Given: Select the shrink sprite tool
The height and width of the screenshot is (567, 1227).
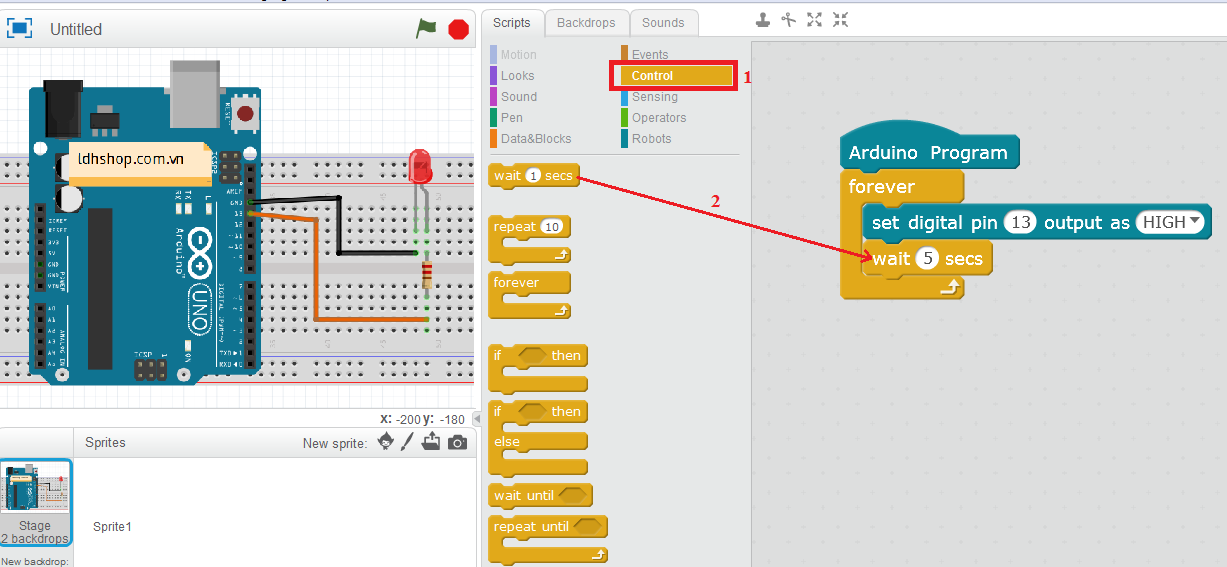Looking at the screenshot, I should pos(840,19).
